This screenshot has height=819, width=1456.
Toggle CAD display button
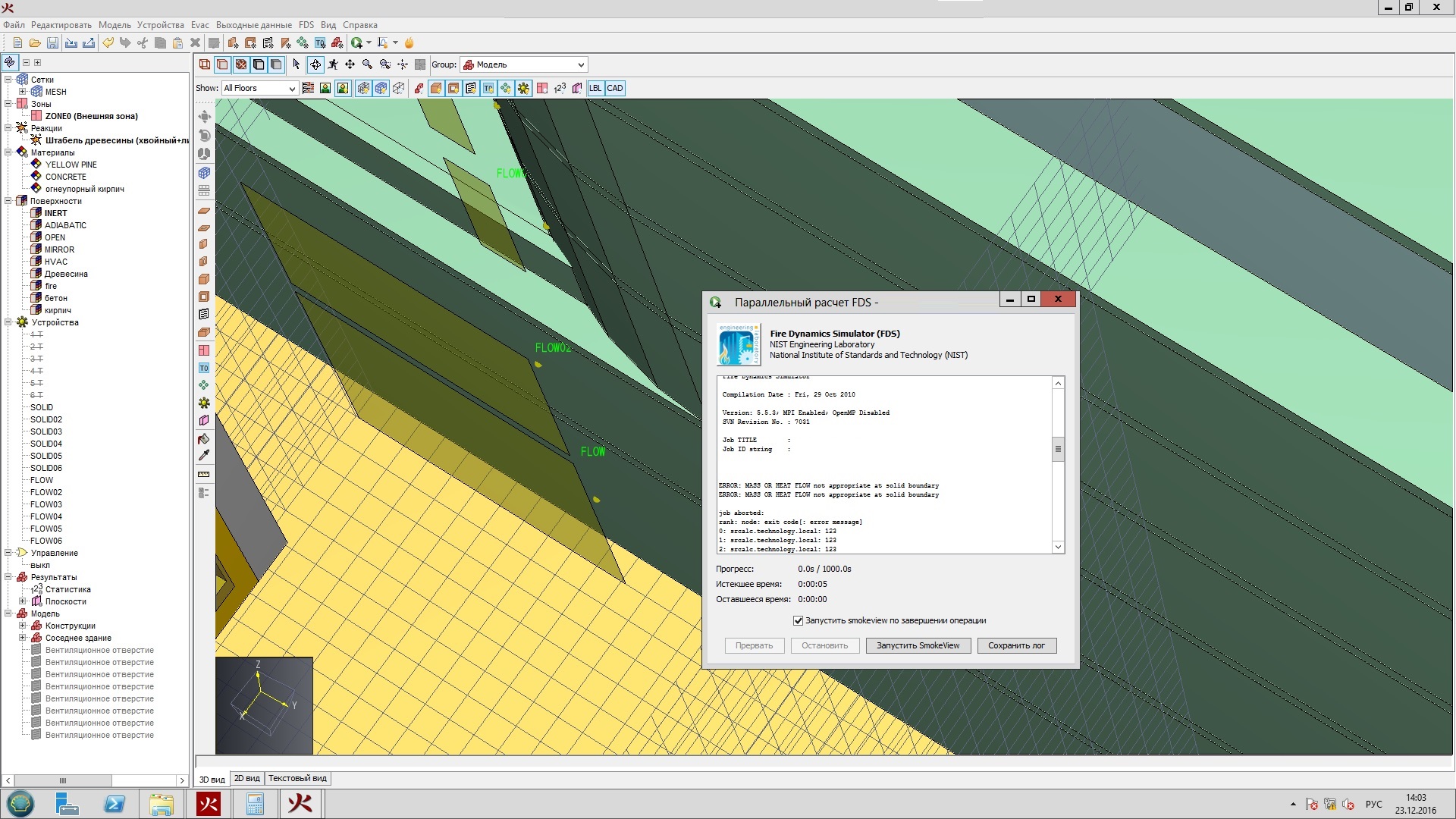[x=615, y=88]
